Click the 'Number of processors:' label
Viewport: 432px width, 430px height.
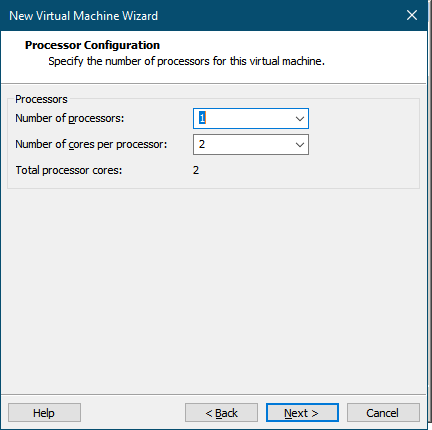[x=70, y=118]
